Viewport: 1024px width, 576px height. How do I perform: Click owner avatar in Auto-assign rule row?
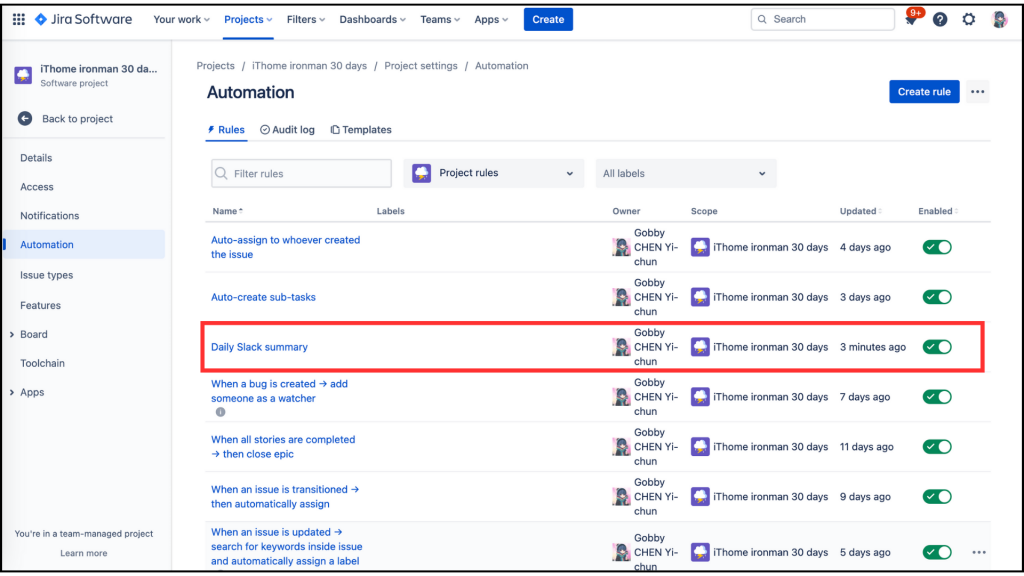click(621, 247)
